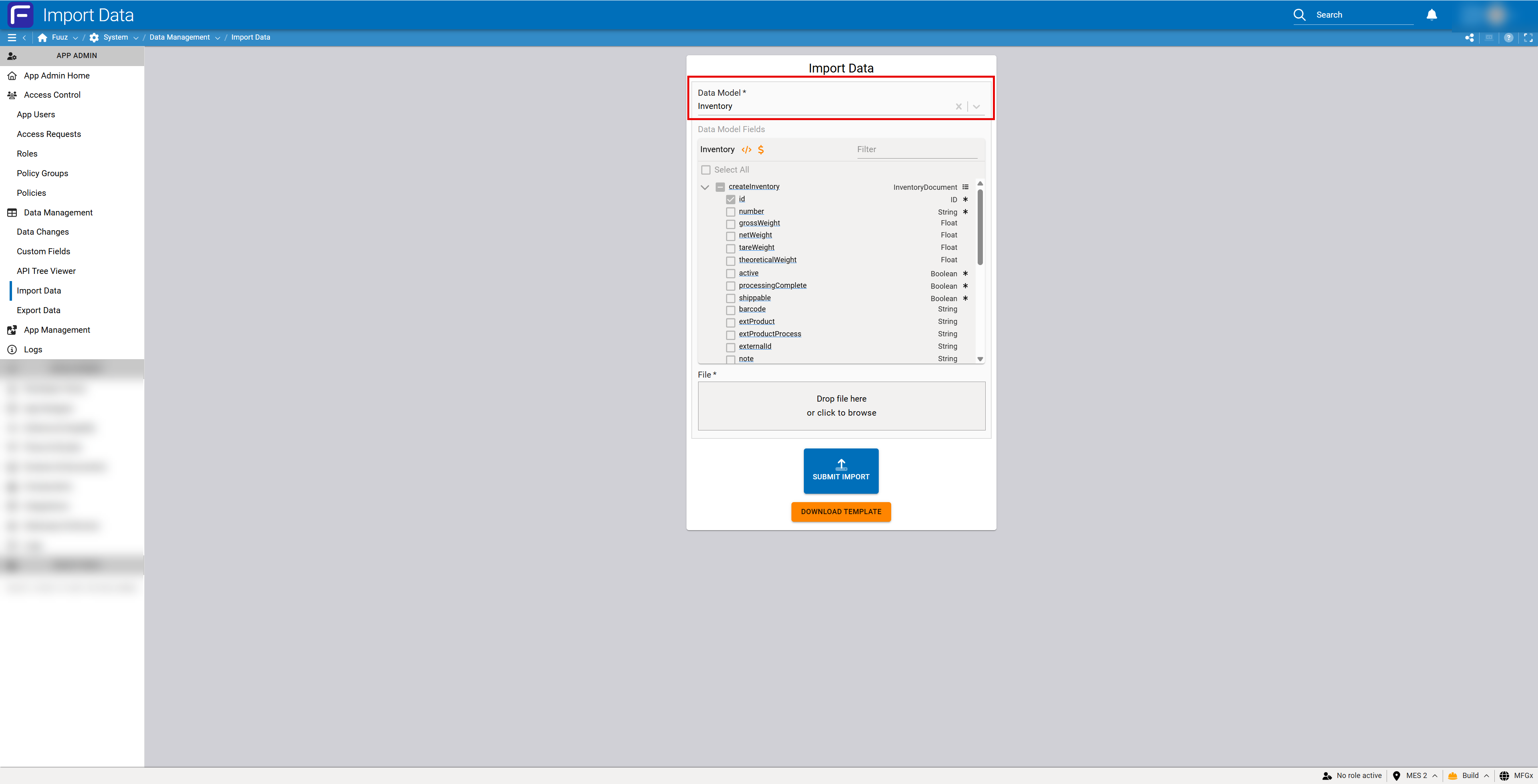Go to API Tree Viewer page
The image size is (1538, 784).
pos(46,271)
